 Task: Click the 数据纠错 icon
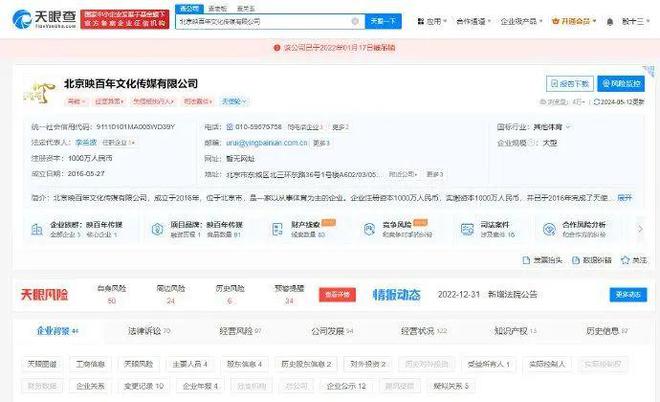coord(576,260)
